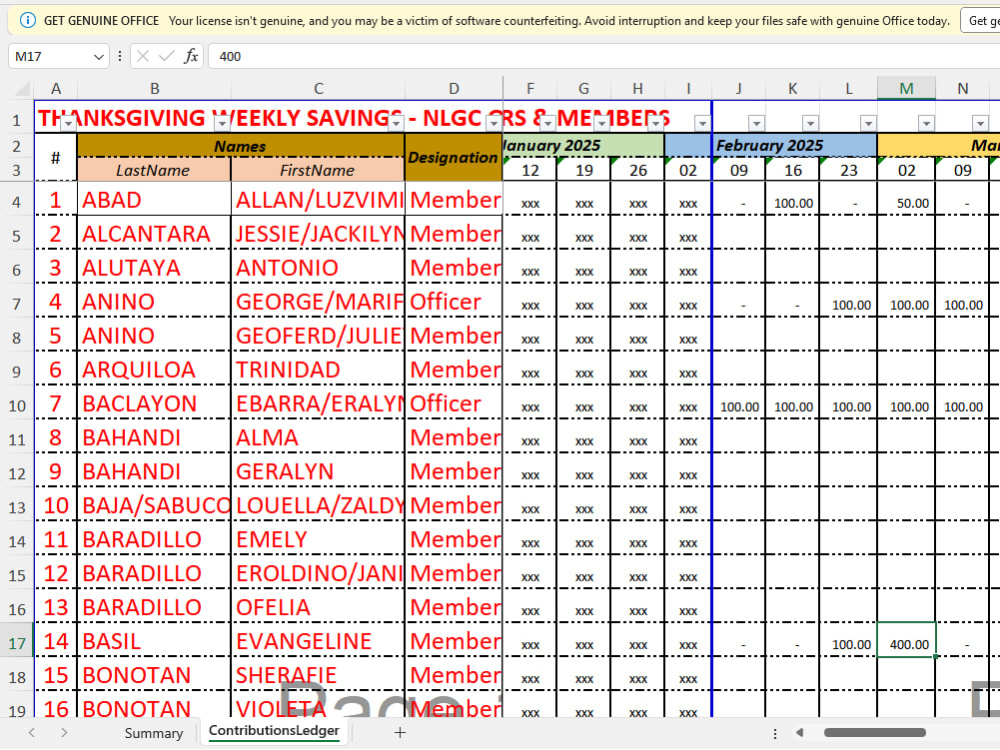Open the Name Box dropdown arrow
Image resolution: width=1000 pixels, height=750 pixels.
[98, 57]
